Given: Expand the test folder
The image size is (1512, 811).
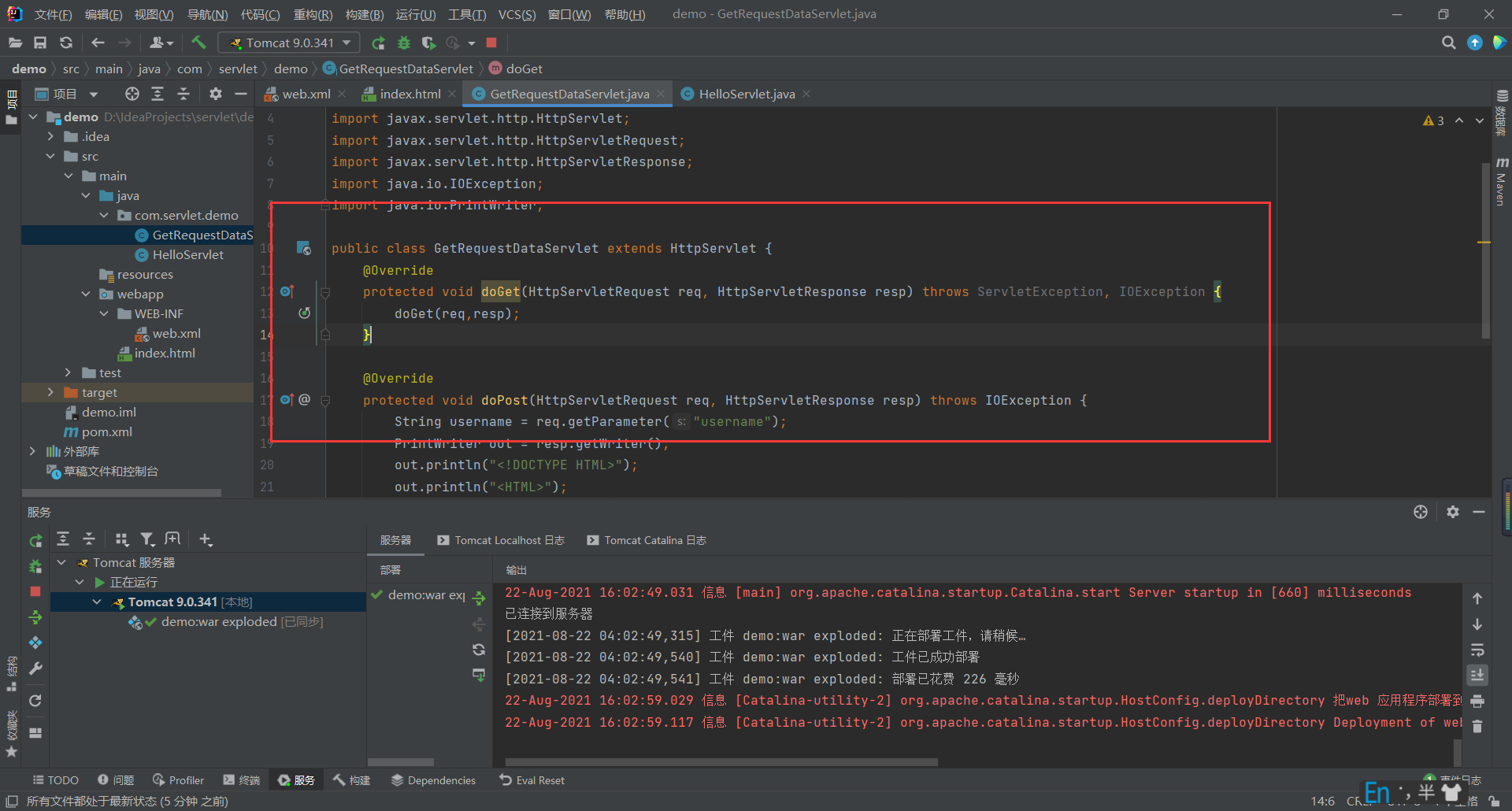Looking at the screenshot, I should (x=69, y=372).
